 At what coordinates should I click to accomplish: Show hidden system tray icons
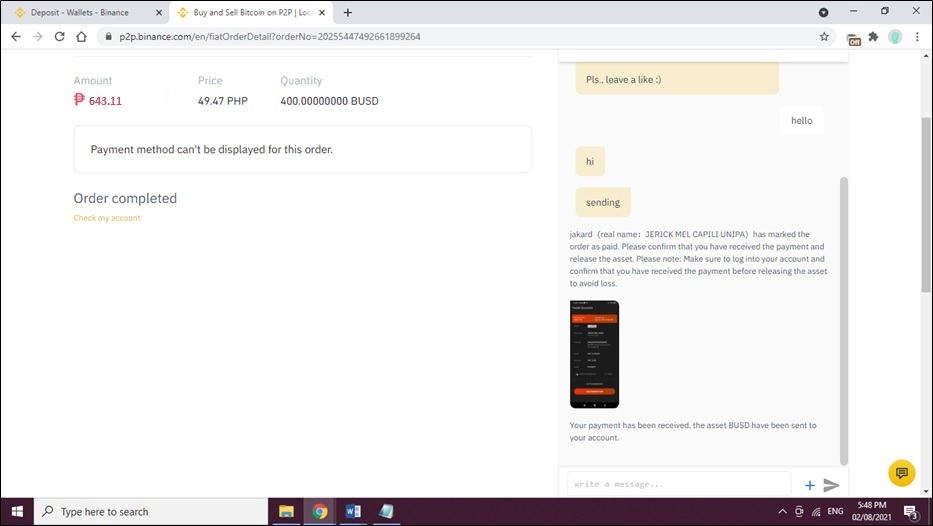tap(782, 512)
